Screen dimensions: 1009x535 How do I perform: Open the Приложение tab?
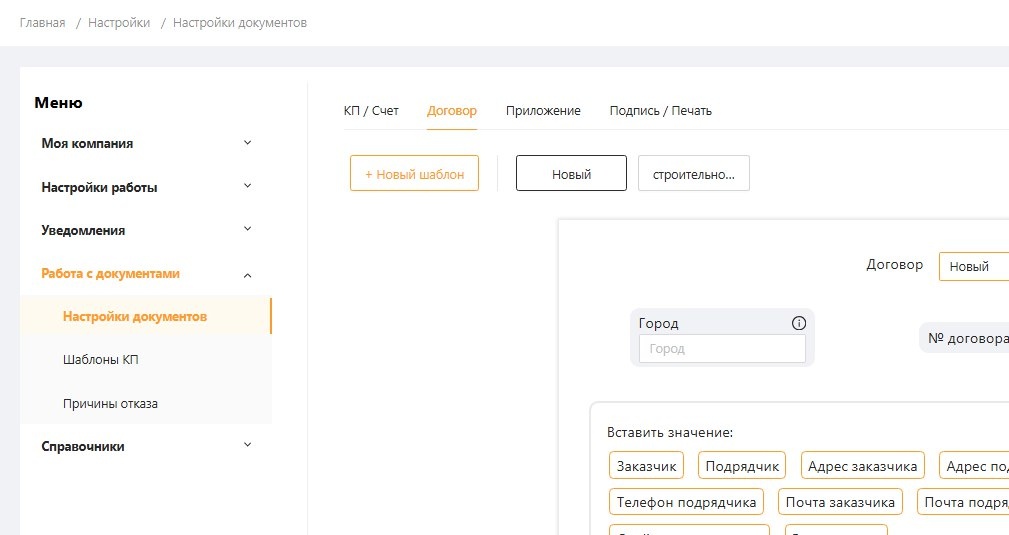543,111
